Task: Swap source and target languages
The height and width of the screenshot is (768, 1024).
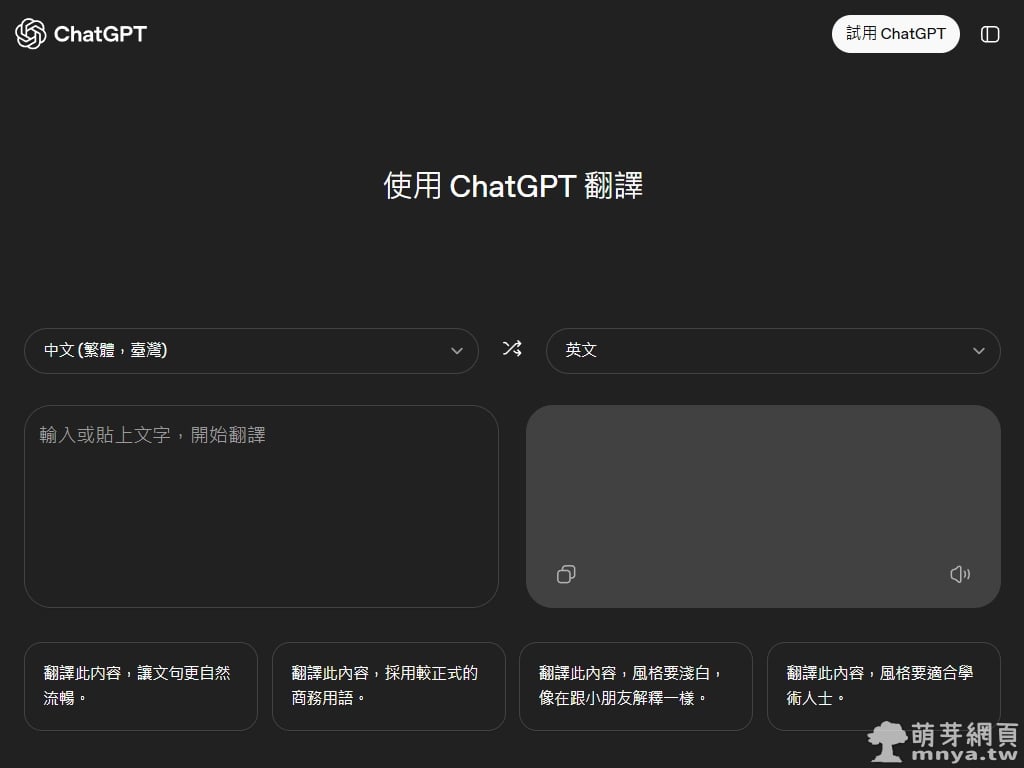Action: 512,349
